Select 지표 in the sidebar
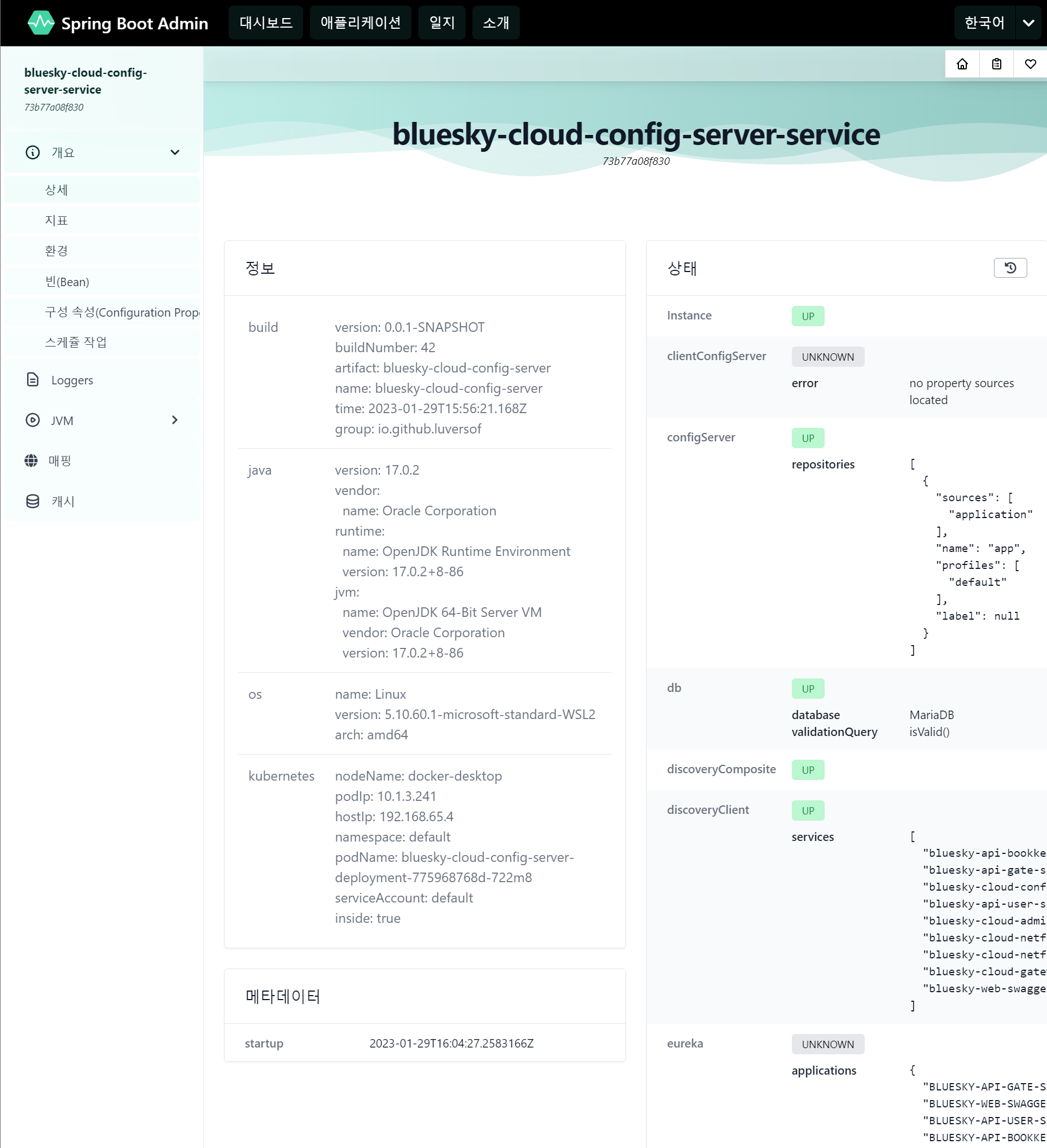Image resolution: width=1047 pixels, height=1148 pixels. 102,220
